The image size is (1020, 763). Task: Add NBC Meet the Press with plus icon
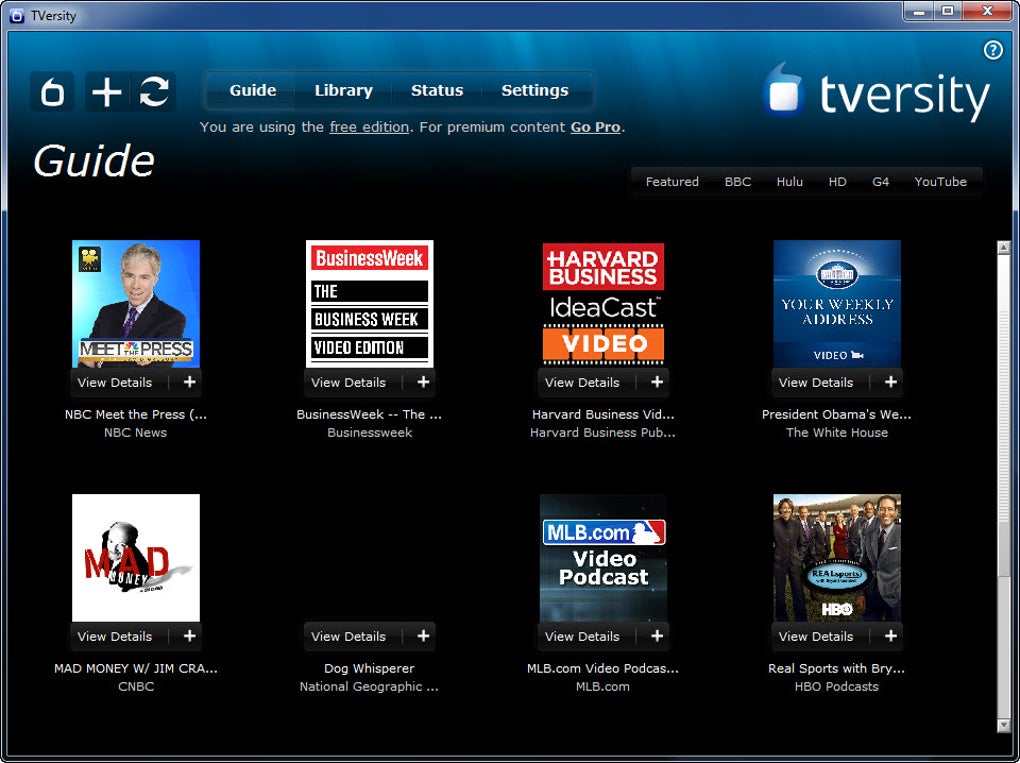(x=189, y=382)
